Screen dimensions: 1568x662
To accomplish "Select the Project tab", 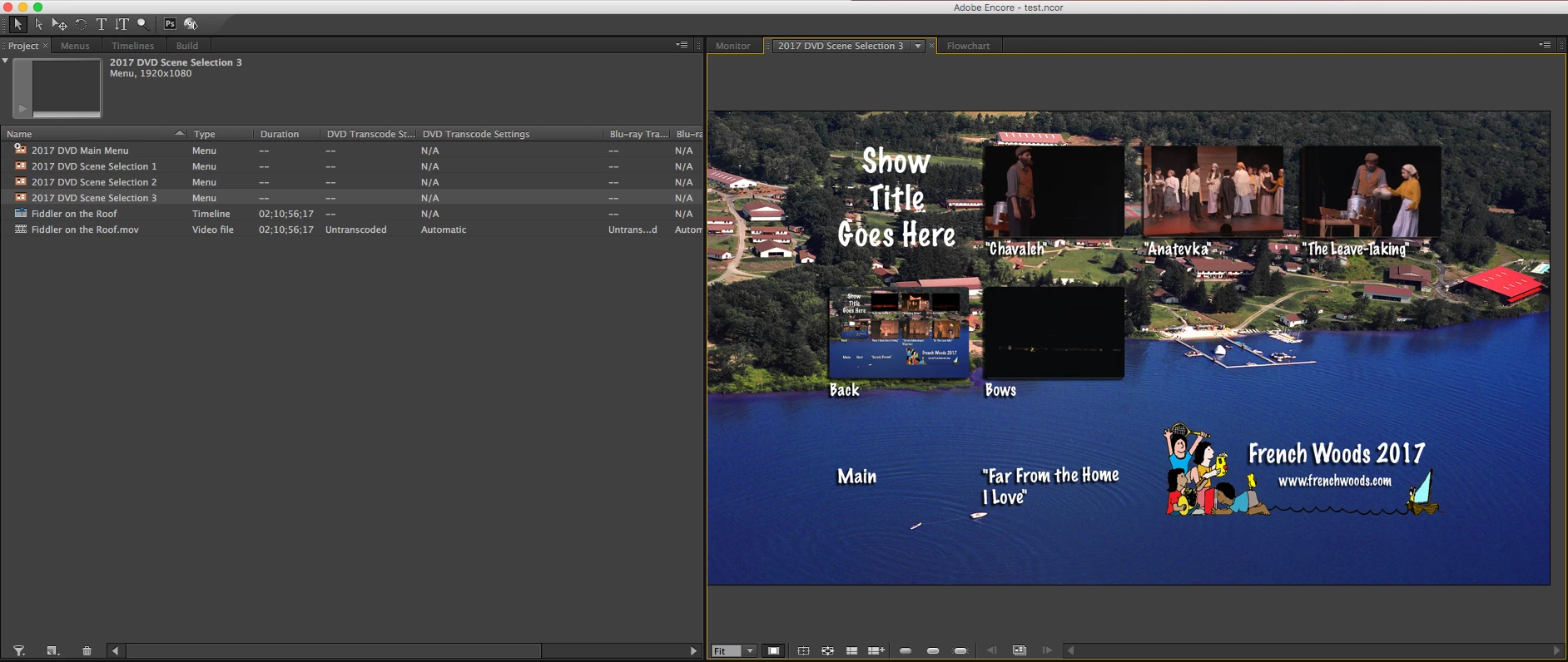I will point(23,46).
